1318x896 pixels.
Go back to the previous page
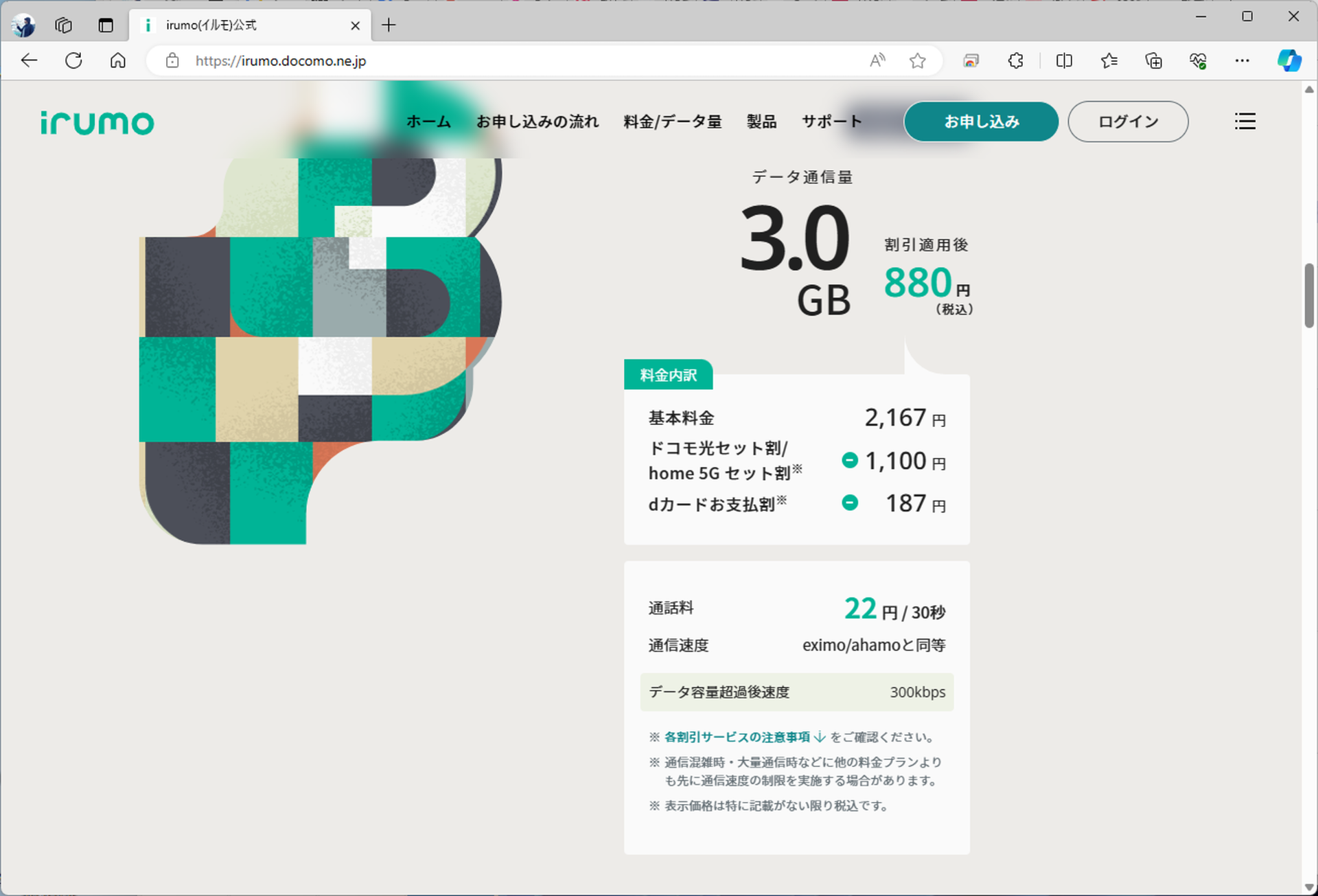28,60
